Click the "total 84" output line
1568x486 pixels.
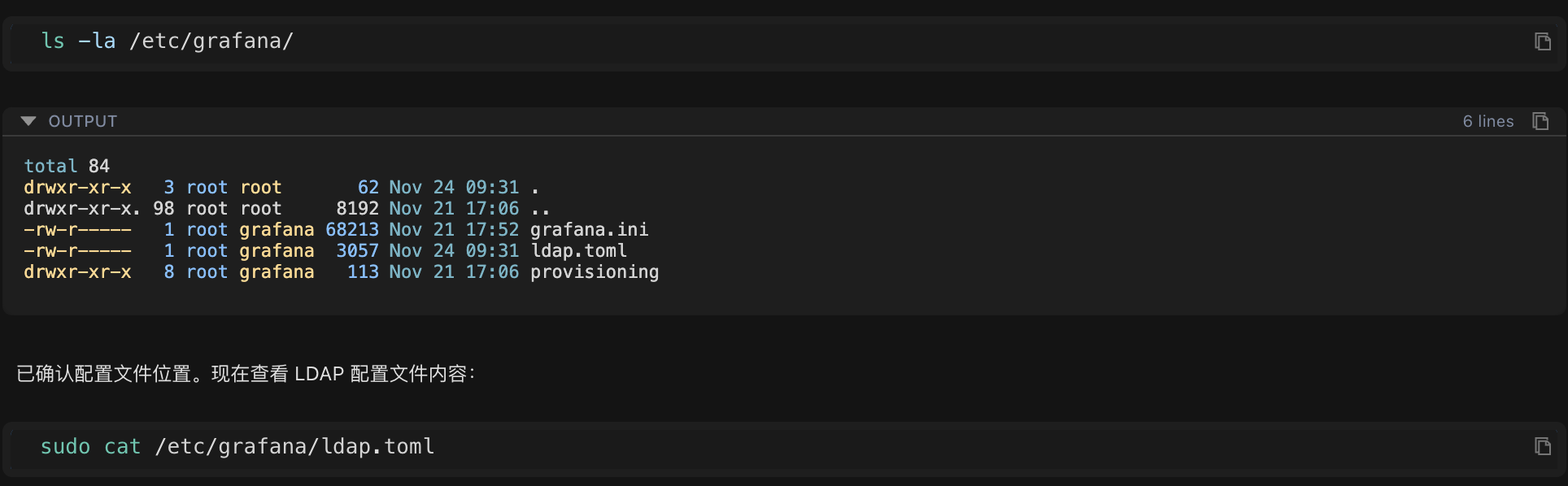[x=67, y=167]
